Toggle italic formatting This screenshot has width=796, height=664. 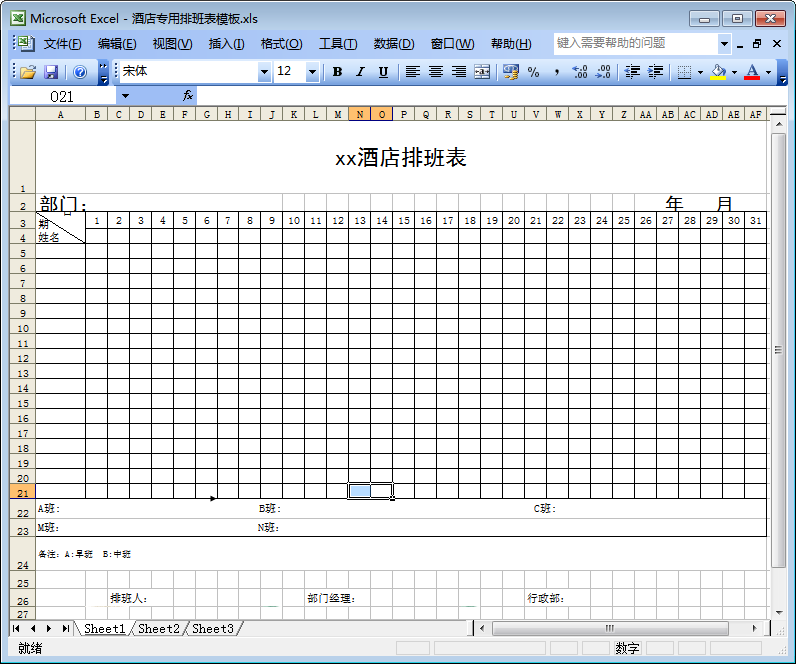360,72
